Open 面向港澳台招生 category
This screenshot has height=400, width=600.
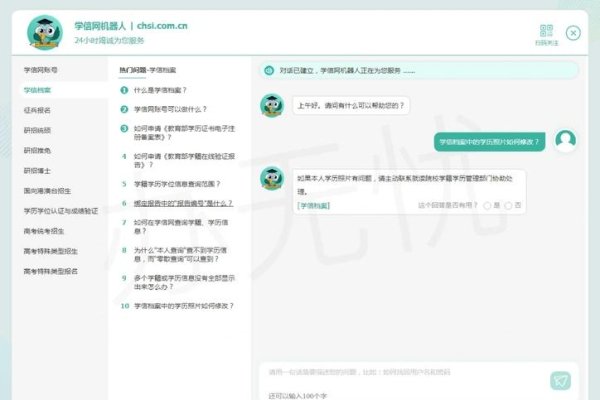pyautogui.click(x=47, y=191)
